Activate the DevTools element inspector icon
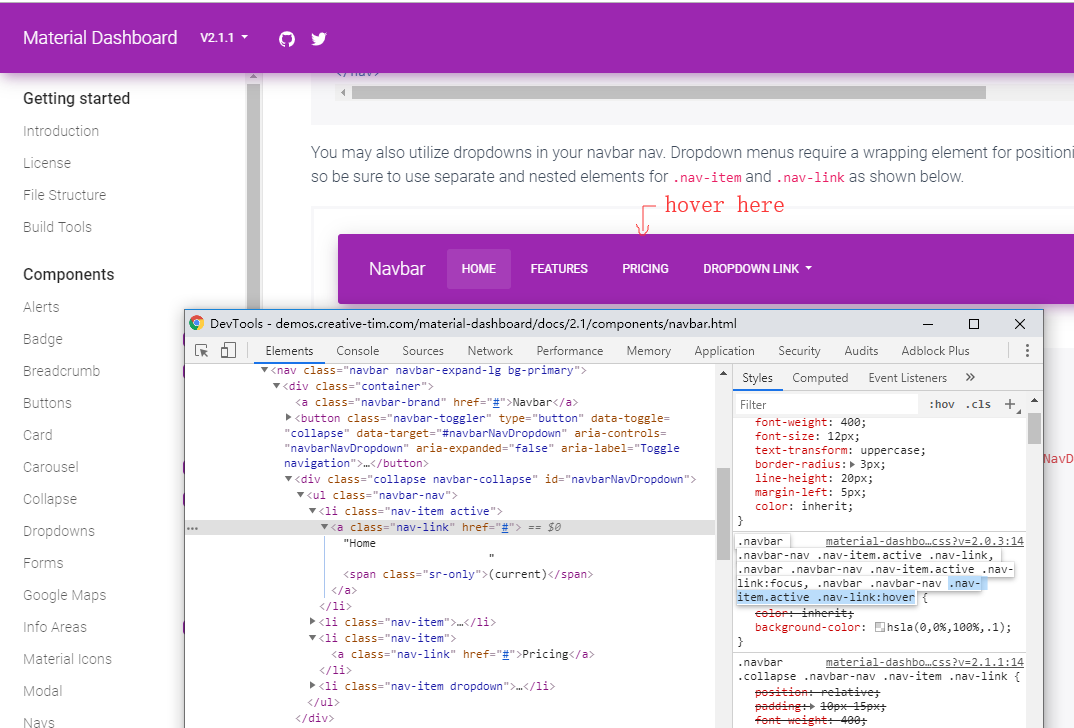Viewport: 1074px width, 728px height. (201, 351)
